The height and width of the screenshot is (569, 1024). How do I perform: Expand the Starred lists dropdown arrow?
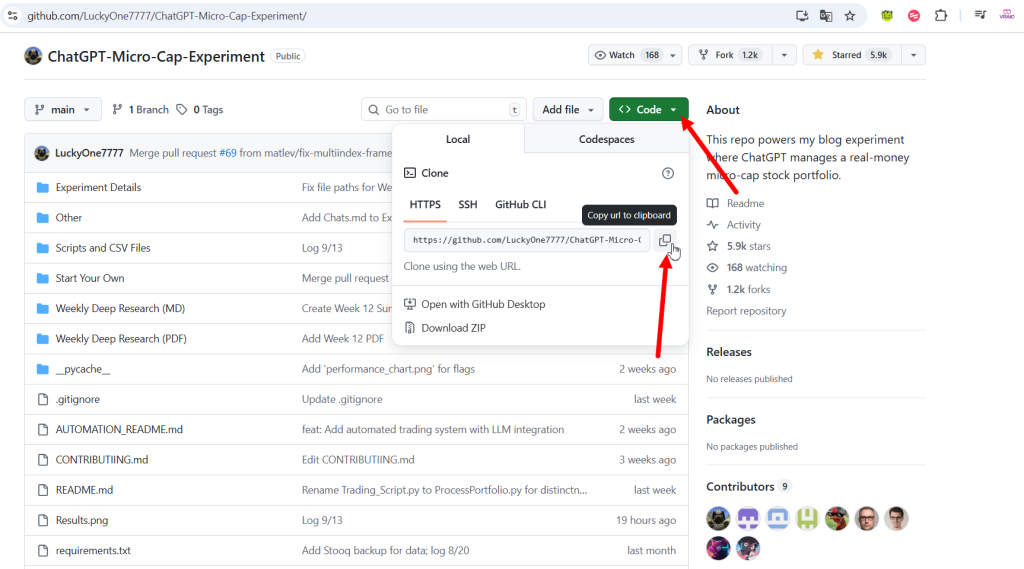(911, 55)
